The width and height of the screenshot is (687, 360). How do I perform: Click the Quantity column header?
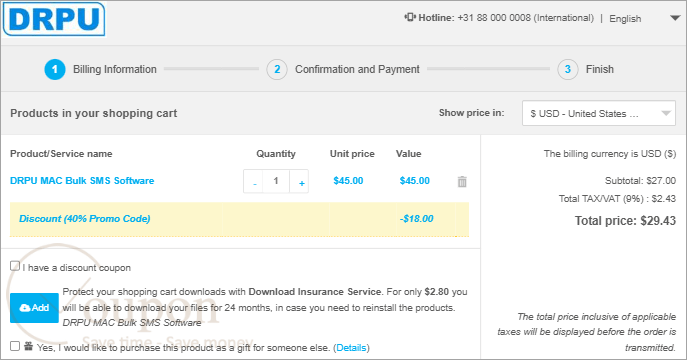click(276, 154)
